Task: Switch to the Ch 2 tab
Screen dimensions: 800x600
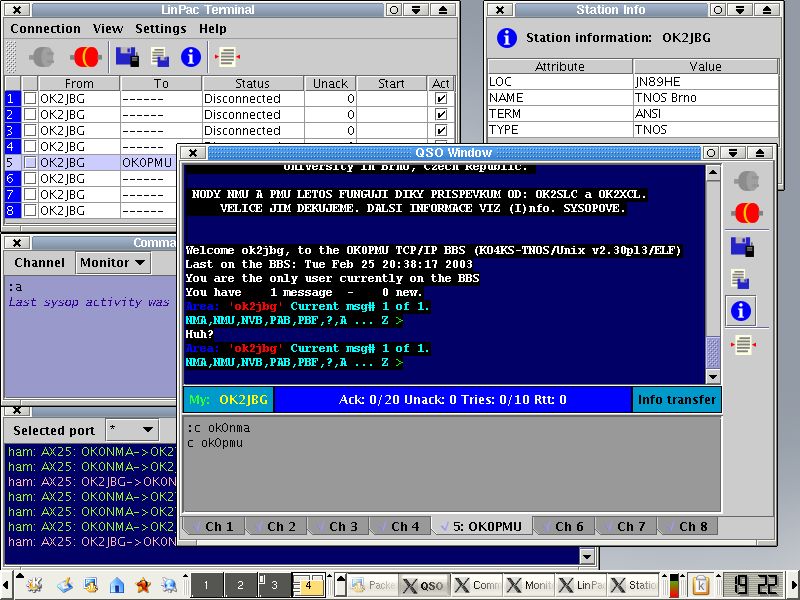Action: click(x=276, y=527)
